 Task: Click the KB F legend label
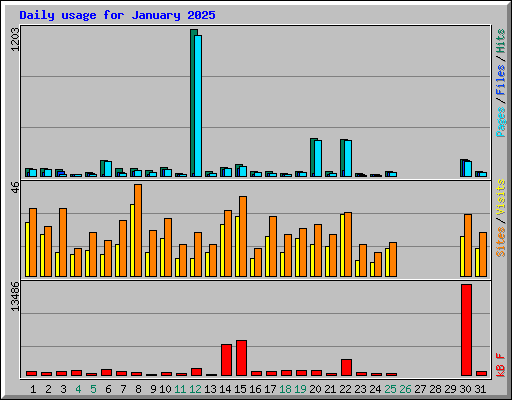pyautogui.click(x=500, y=365)
